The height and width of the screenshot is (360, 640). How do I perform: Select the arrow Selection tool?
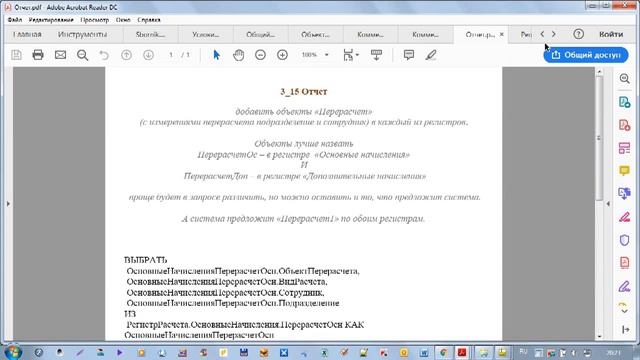pyautogui.click(x=217, y=55)
